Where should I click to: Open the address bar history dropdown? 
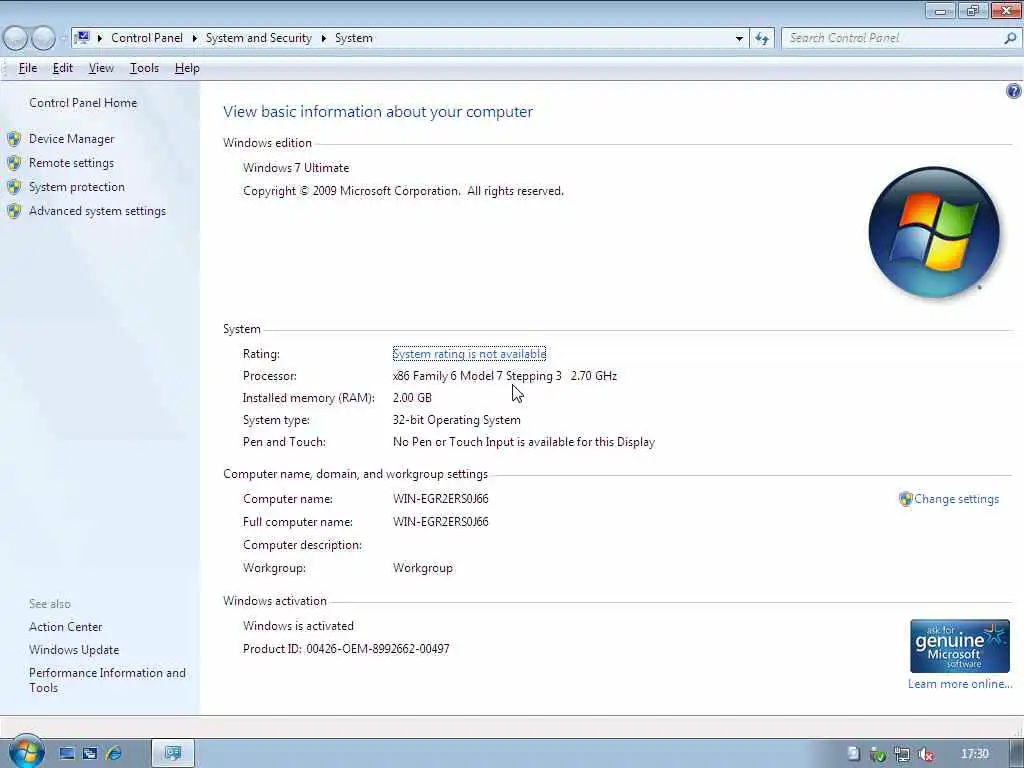click(x=739, y=39)
